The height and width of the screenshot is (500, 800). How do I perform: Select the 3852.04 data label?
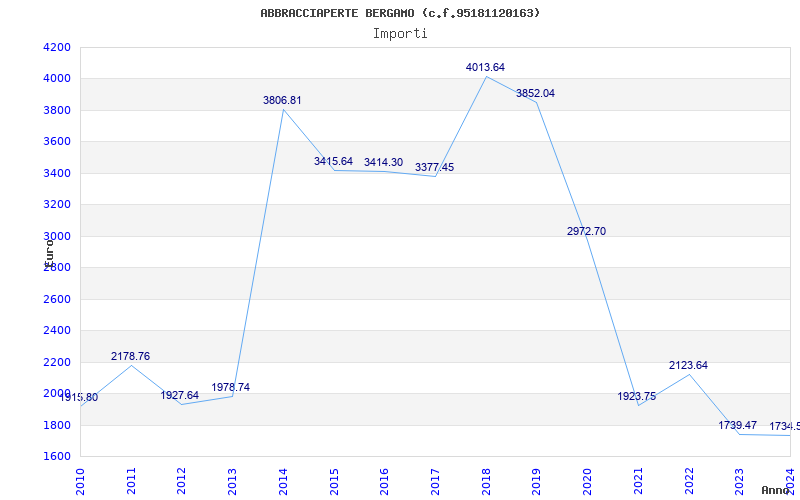point(535,93)
